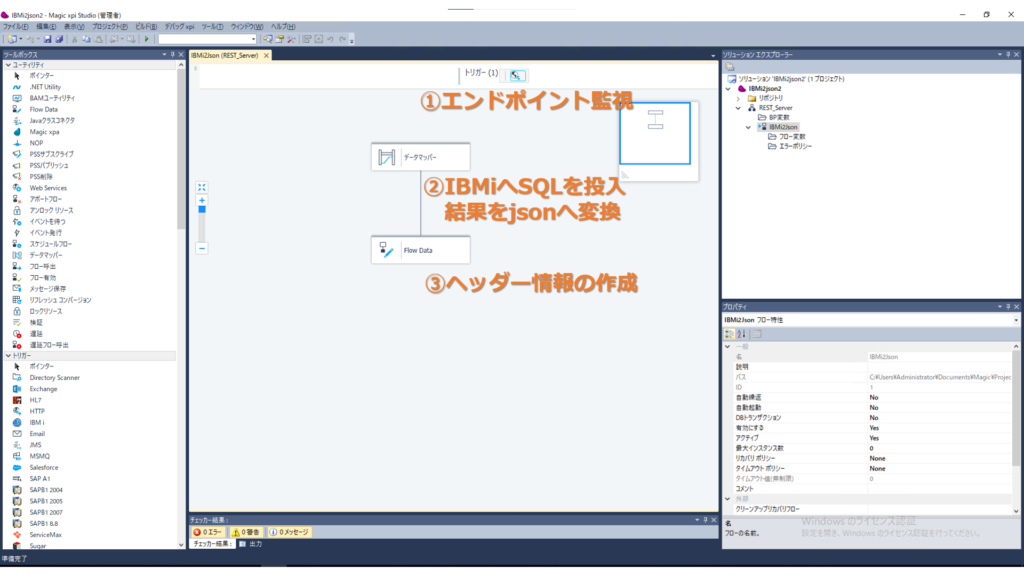Select エラーポリシー in the solution tree
Viewport: 1024px width, 576px height.
click(x=795, y=146)
